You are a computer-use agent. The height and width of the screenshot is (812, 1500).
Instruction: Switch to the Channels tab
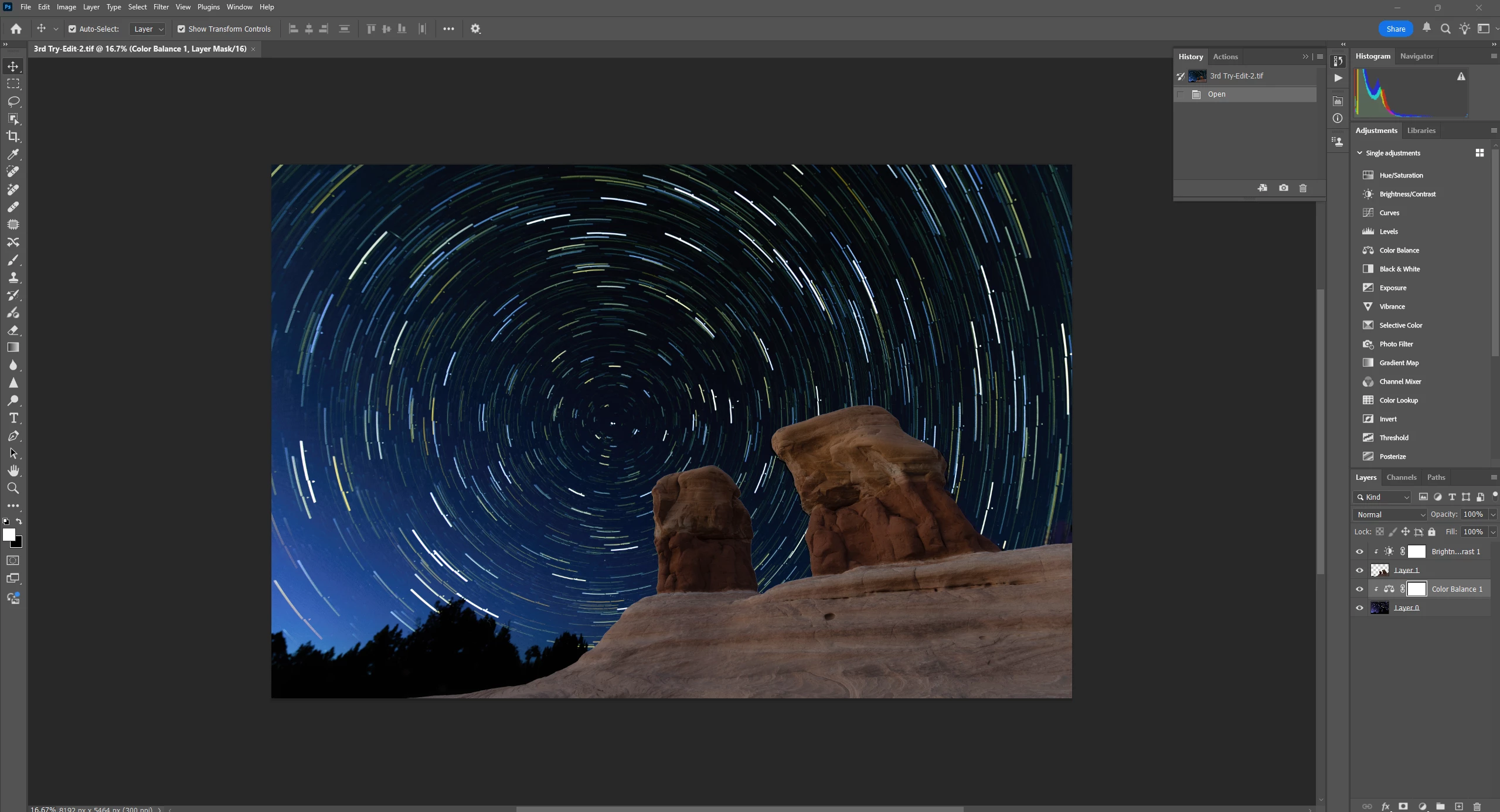(1401, 477)
